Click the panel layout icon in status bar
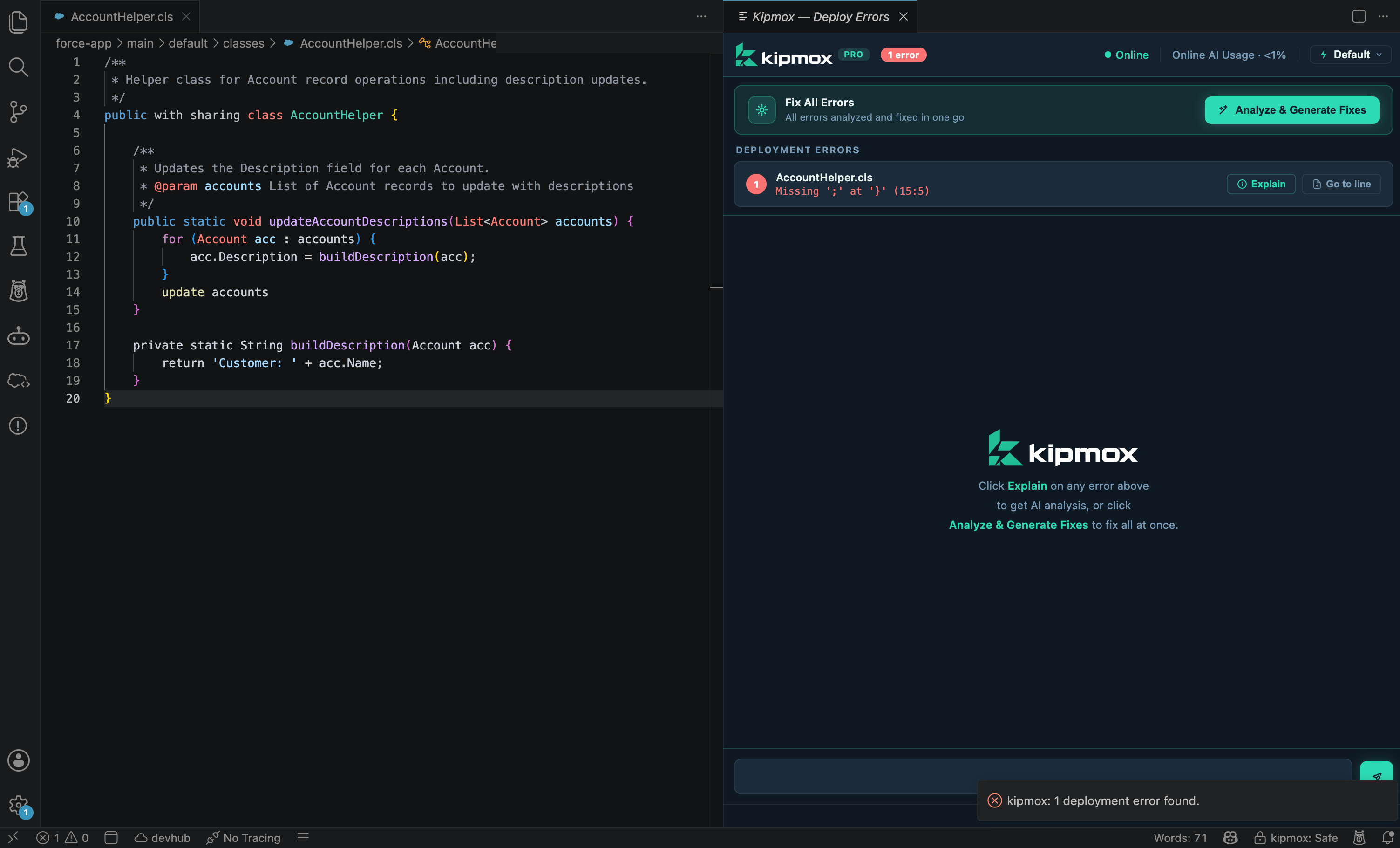This screenshot has width=1400, height=848. pyautogui.click(x=111, y=837)
